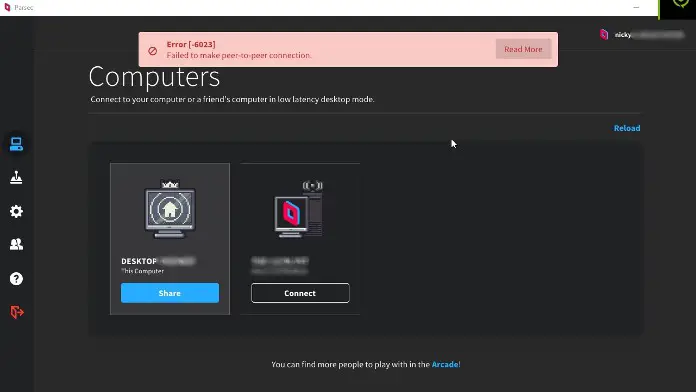
Task: Open the Help question mark icon
Action: [16, 279]
